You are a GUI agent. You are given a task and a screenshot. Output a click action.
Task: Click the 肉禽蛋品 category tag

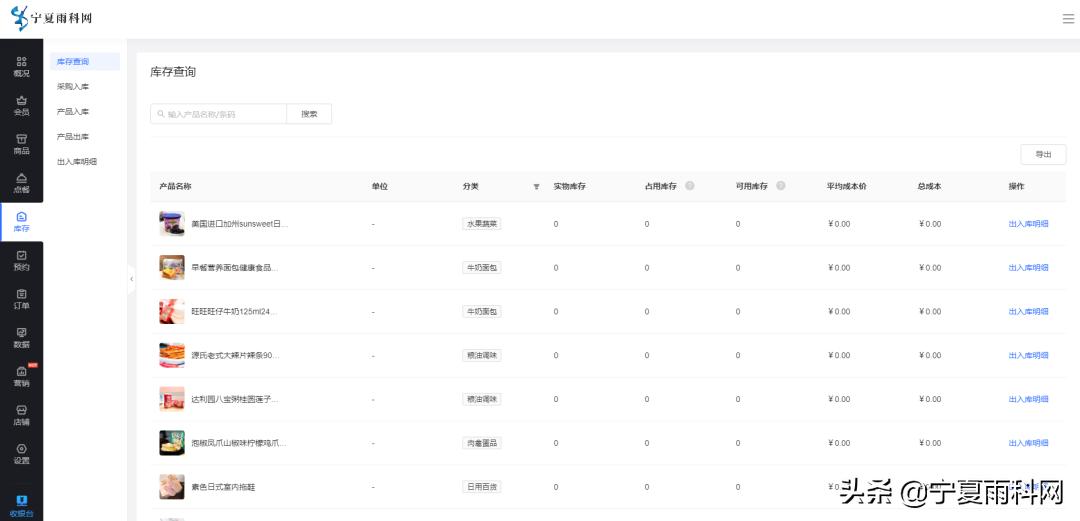click(481, 443)
